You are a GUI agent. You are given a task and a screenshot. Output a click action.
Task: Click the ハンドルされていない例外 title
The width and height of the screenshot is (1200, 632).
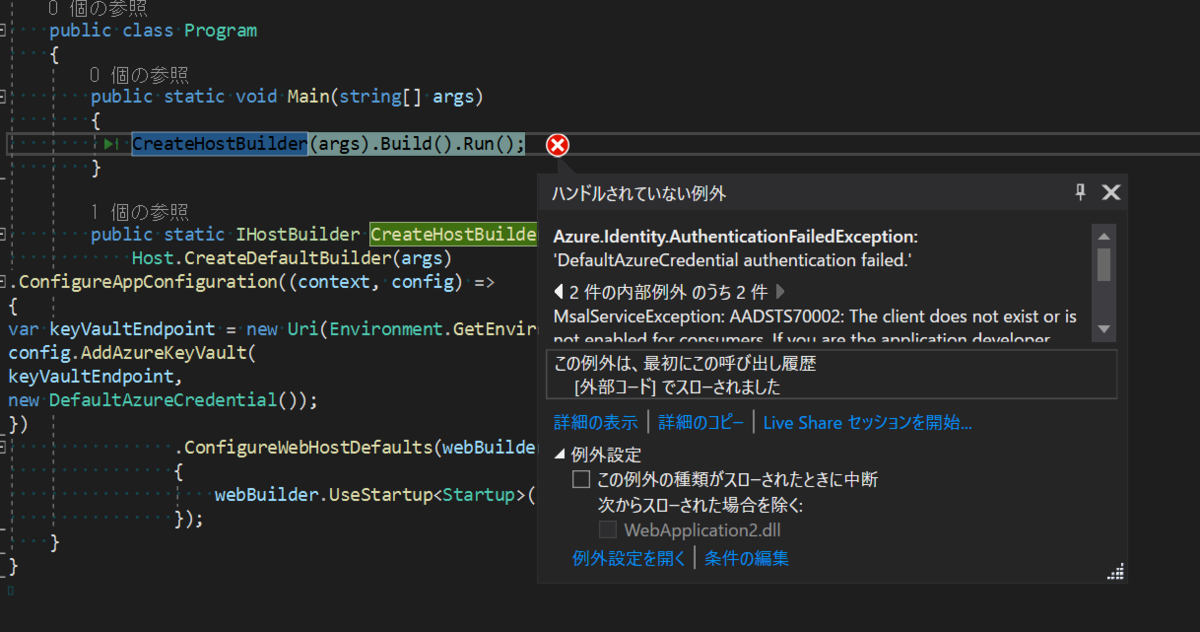(x=640, y=194)
